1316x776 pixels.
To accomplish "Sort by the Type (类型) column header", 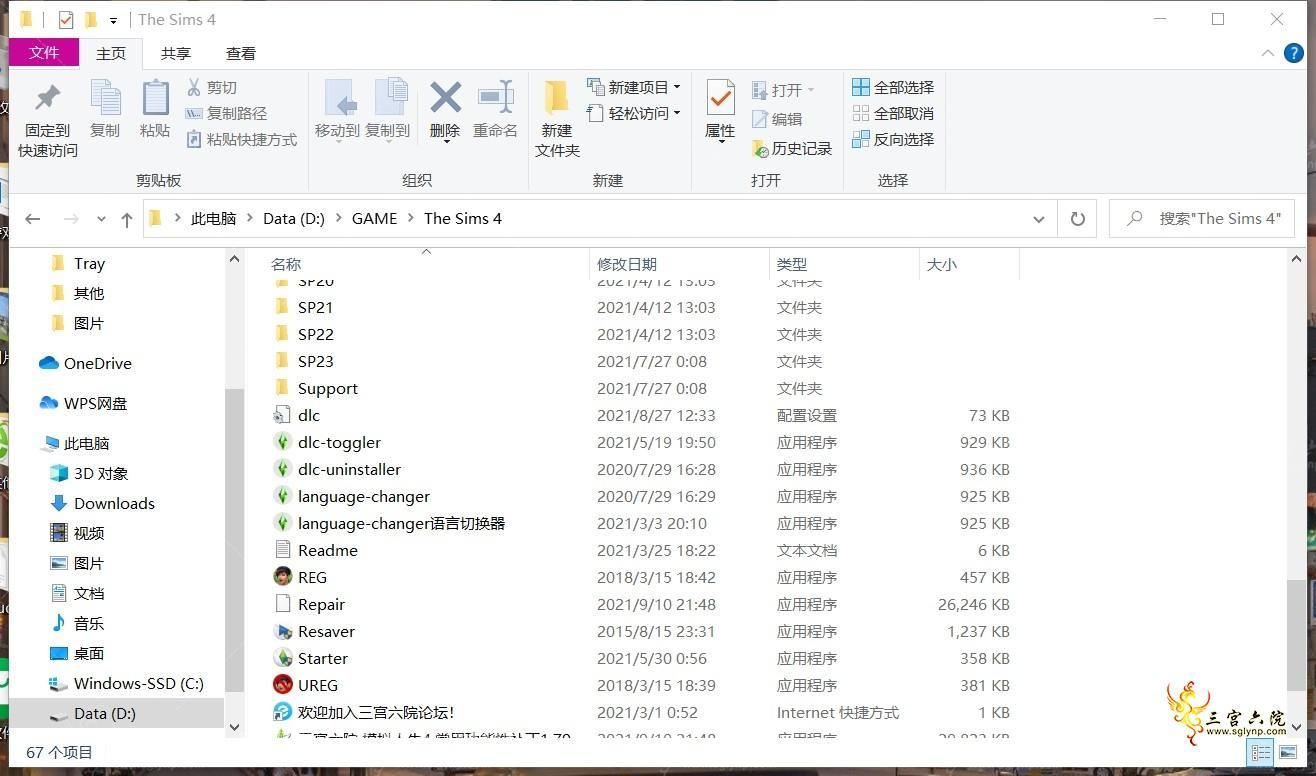I will [x=792, y=264].
